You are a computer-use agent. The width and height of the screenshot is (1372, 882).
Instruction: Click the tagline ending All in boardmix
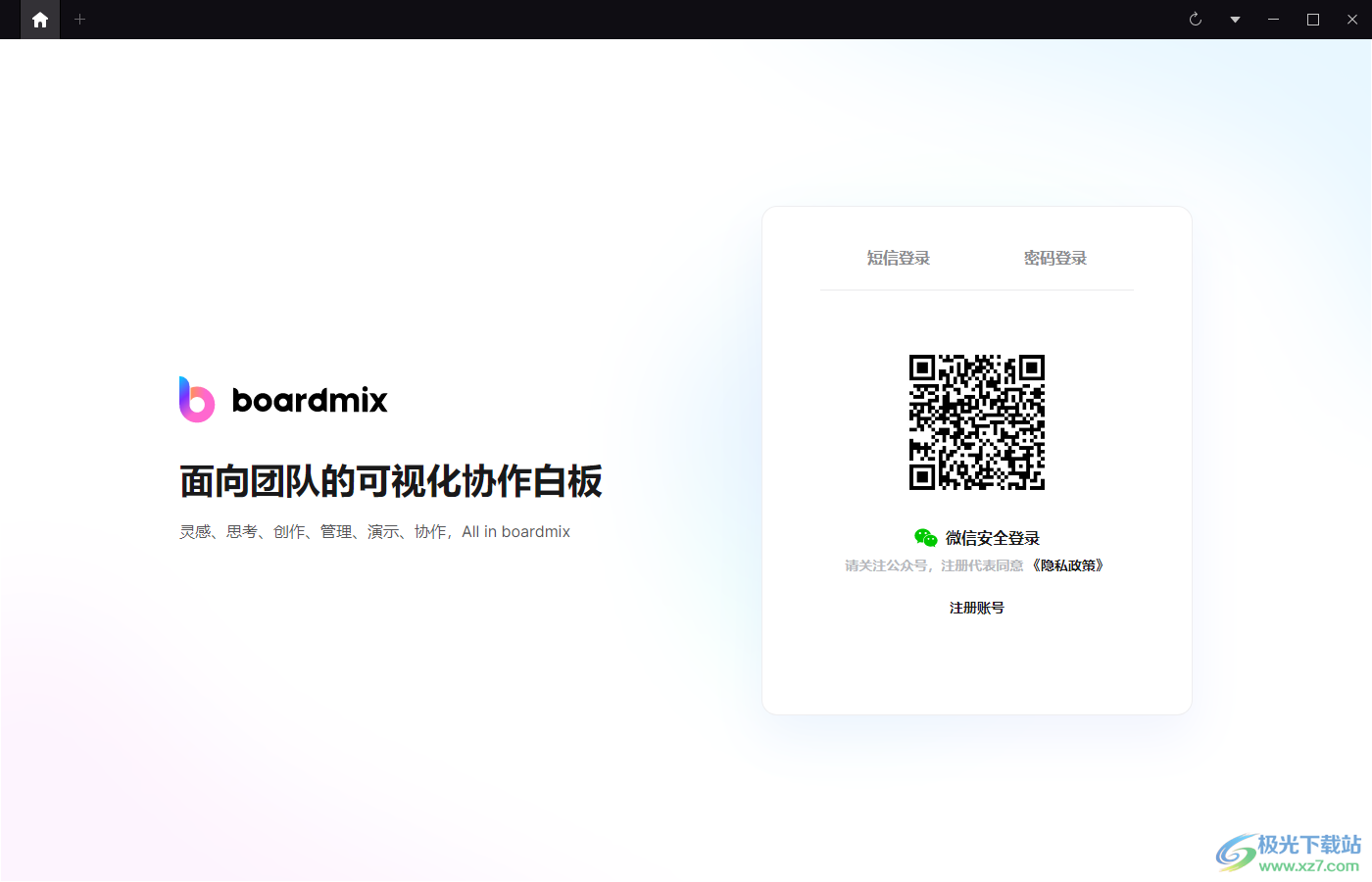click(374, 531)
